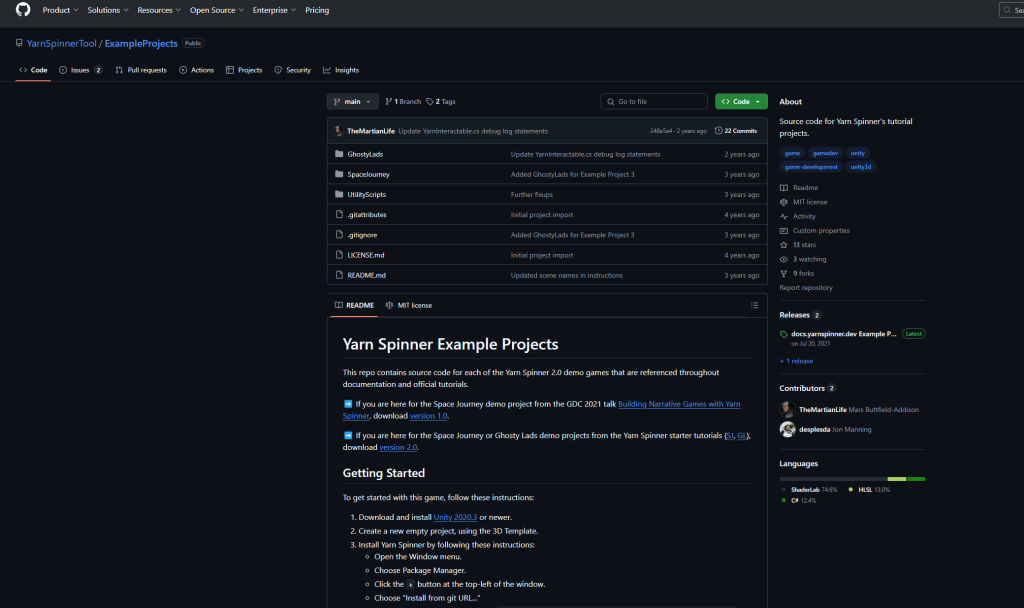View the 1 Branch list

[x=403, y=102]
